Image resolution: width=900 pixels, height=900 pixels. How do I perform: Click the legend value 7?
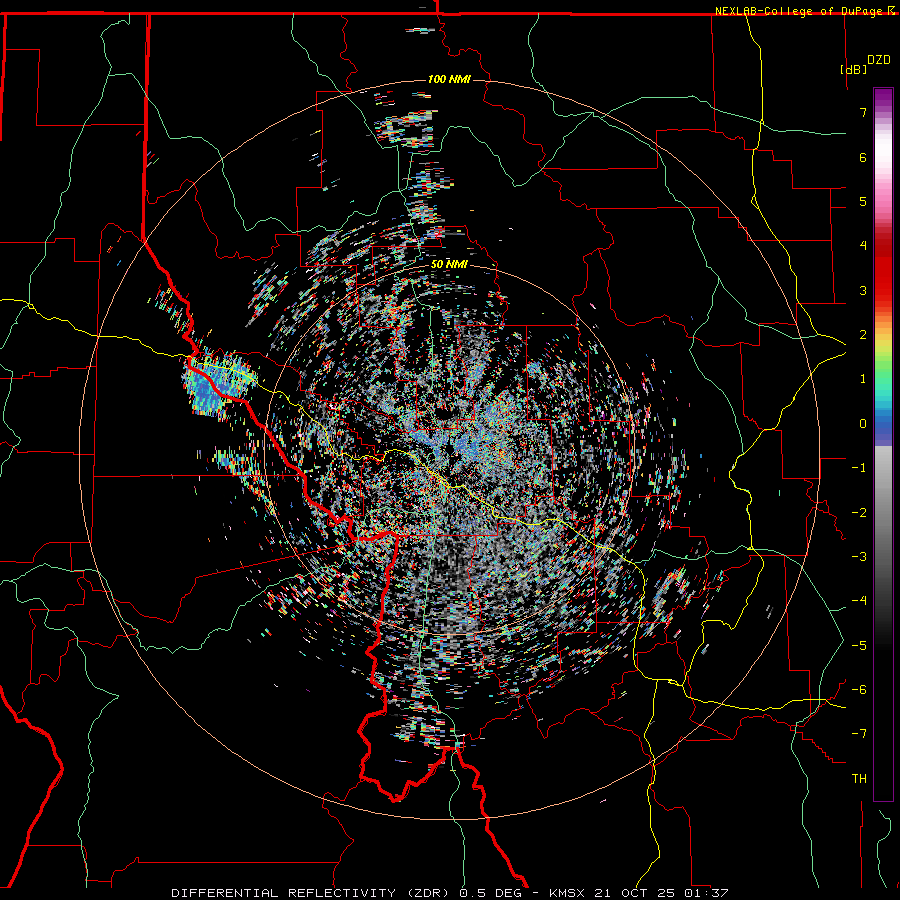pos(863,112)
